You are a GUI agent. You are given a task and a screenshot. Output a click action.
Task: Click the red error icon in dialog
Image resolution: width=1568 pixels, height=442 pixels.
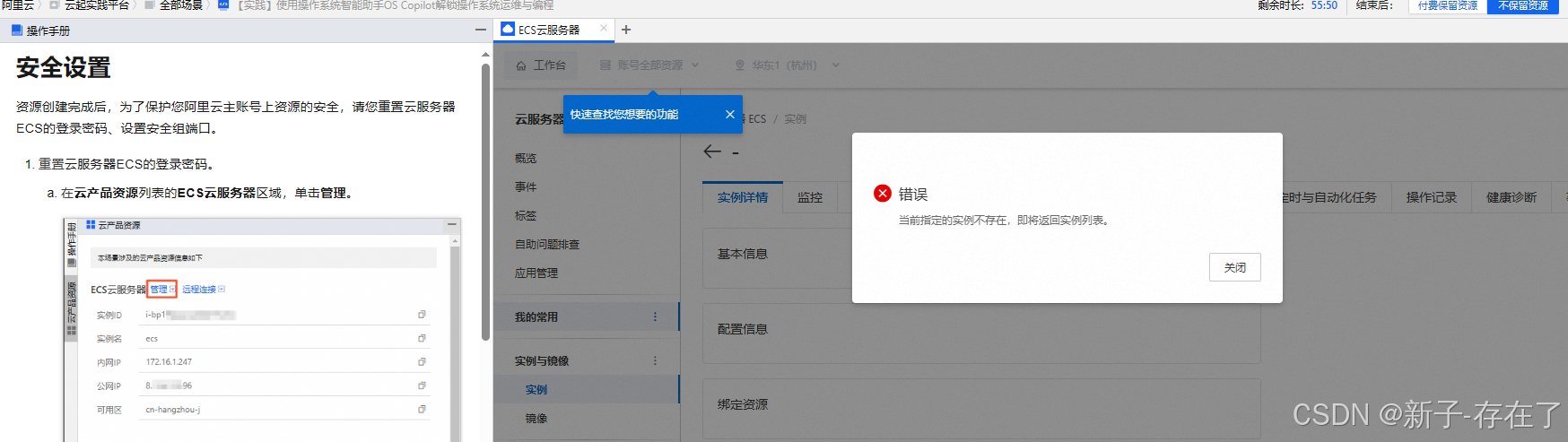point(883,194)
